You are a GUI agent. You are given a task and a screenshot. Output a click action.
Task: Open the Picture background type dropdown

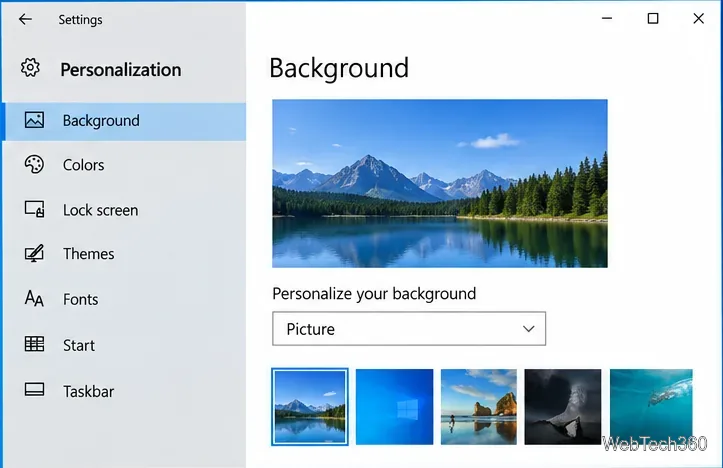coord(409,329)
